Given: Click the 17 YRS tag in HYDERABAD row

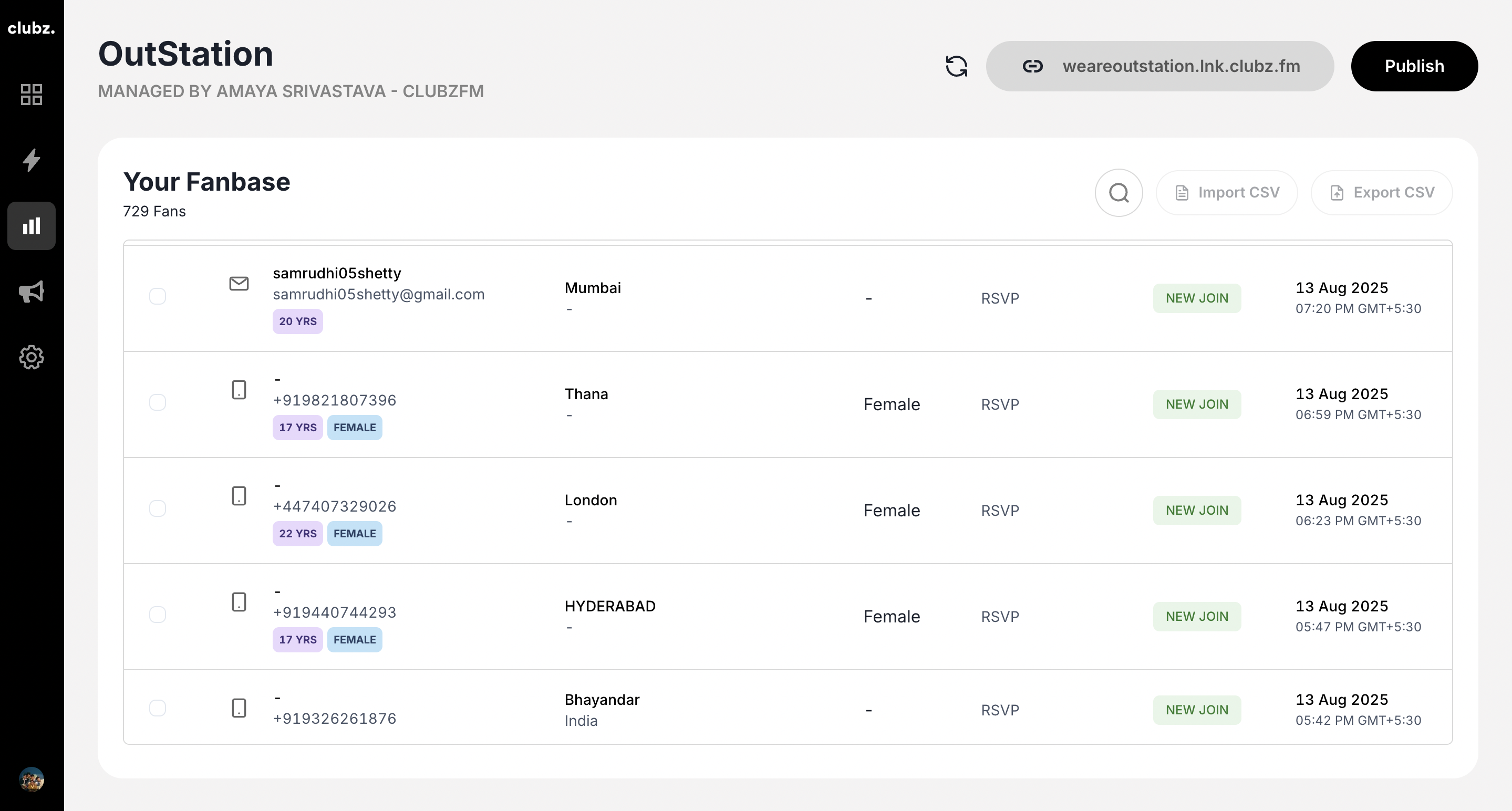Looking at the screenshot, I should tap(297, 640).
